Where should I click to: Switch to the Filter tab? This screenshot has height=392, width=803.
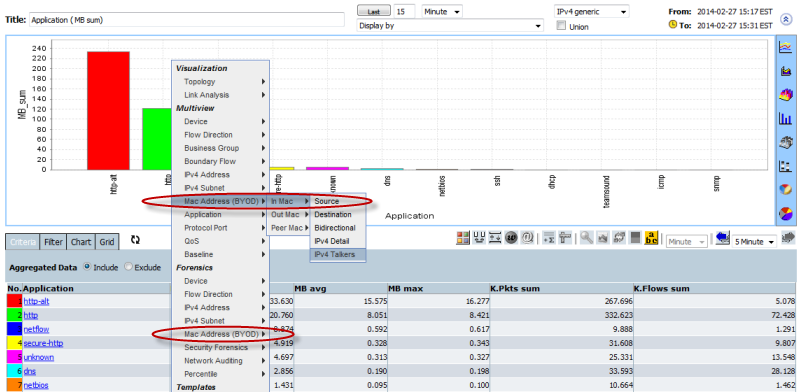point(53,242)
